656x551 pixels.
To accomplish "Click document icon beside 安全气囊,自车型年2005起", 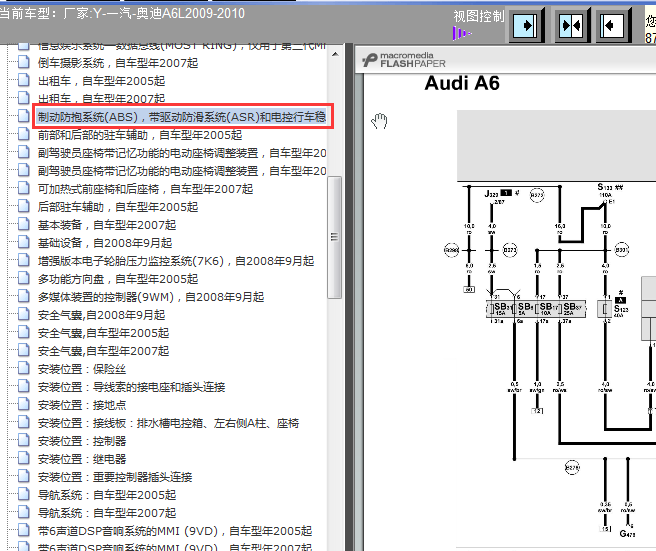I will click(x=24, y=332).
